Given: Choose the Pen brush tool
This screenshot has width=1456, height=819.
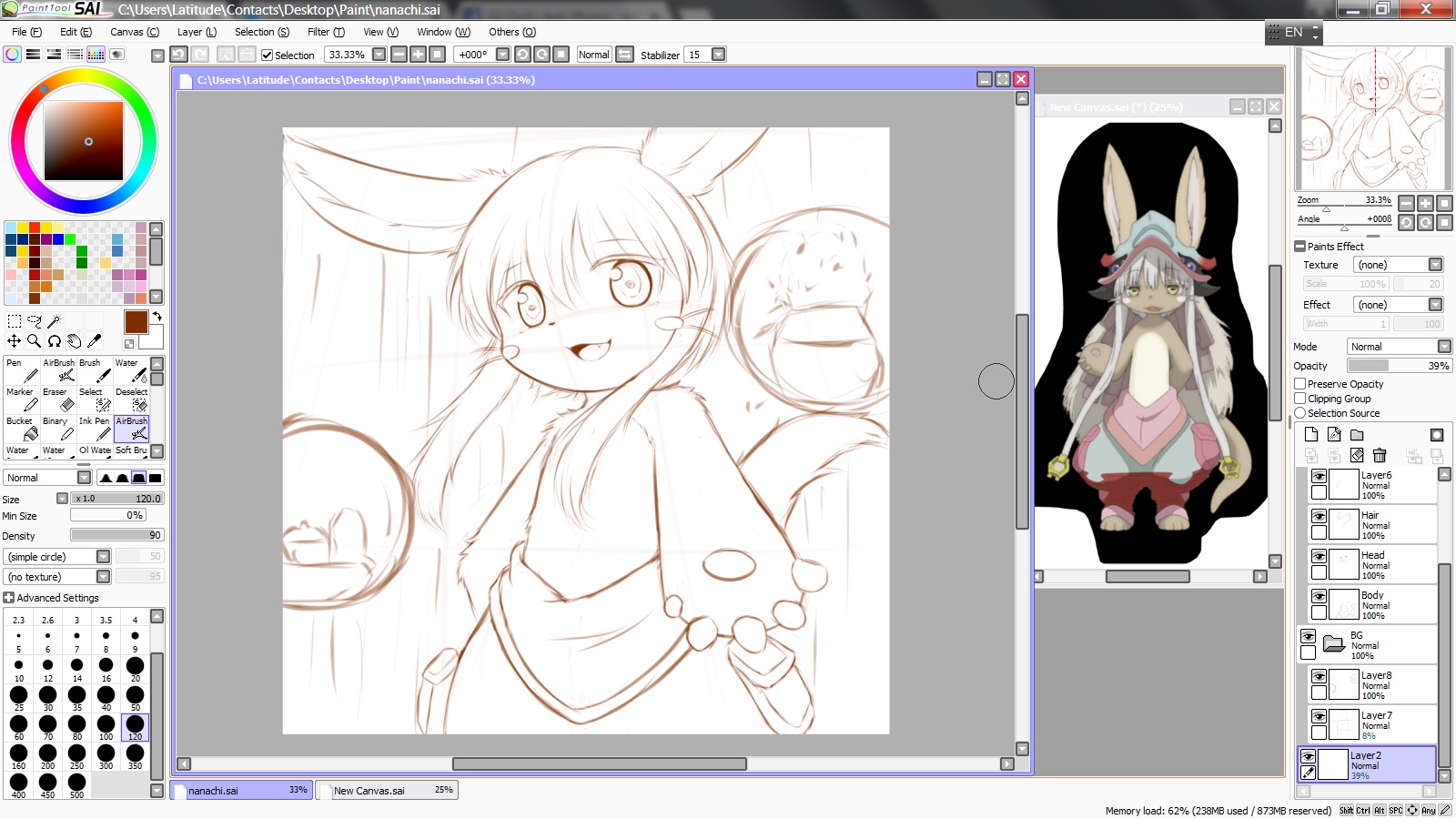Looking at the screenshot, I should click(22, 370).
